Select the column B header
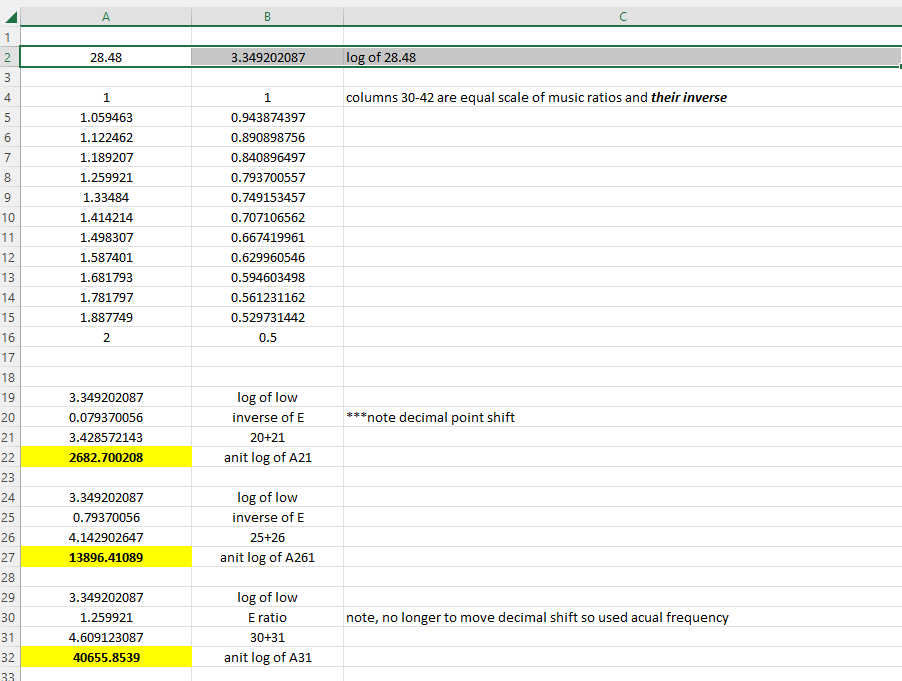The width and height of the screenshot is (902, 681). tap(267, 17)
